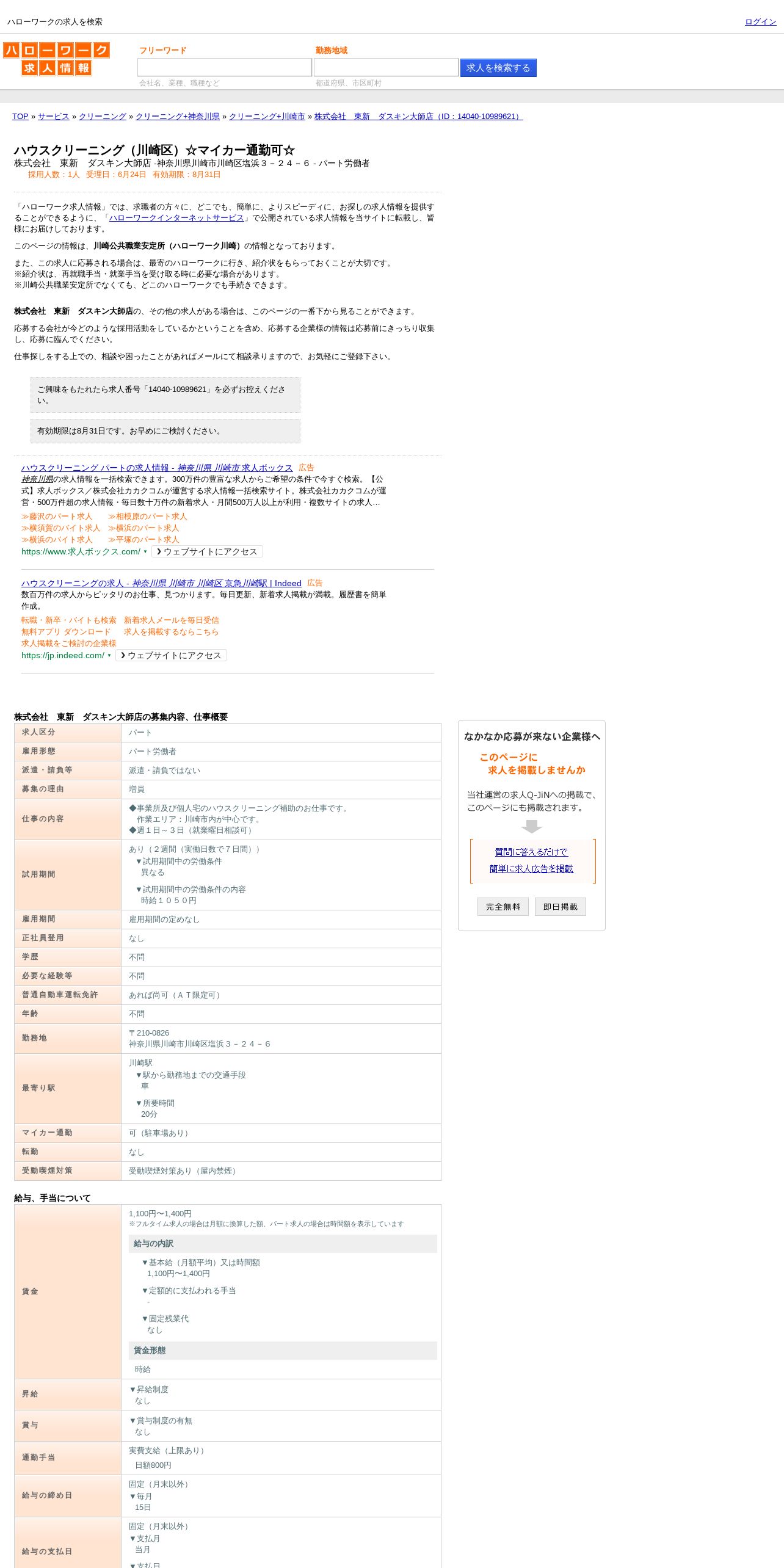Open the クリーニング+神奈川県 breadcrumb link
The height and width of the screenshot is (1568, 784).
pos(178,117)
